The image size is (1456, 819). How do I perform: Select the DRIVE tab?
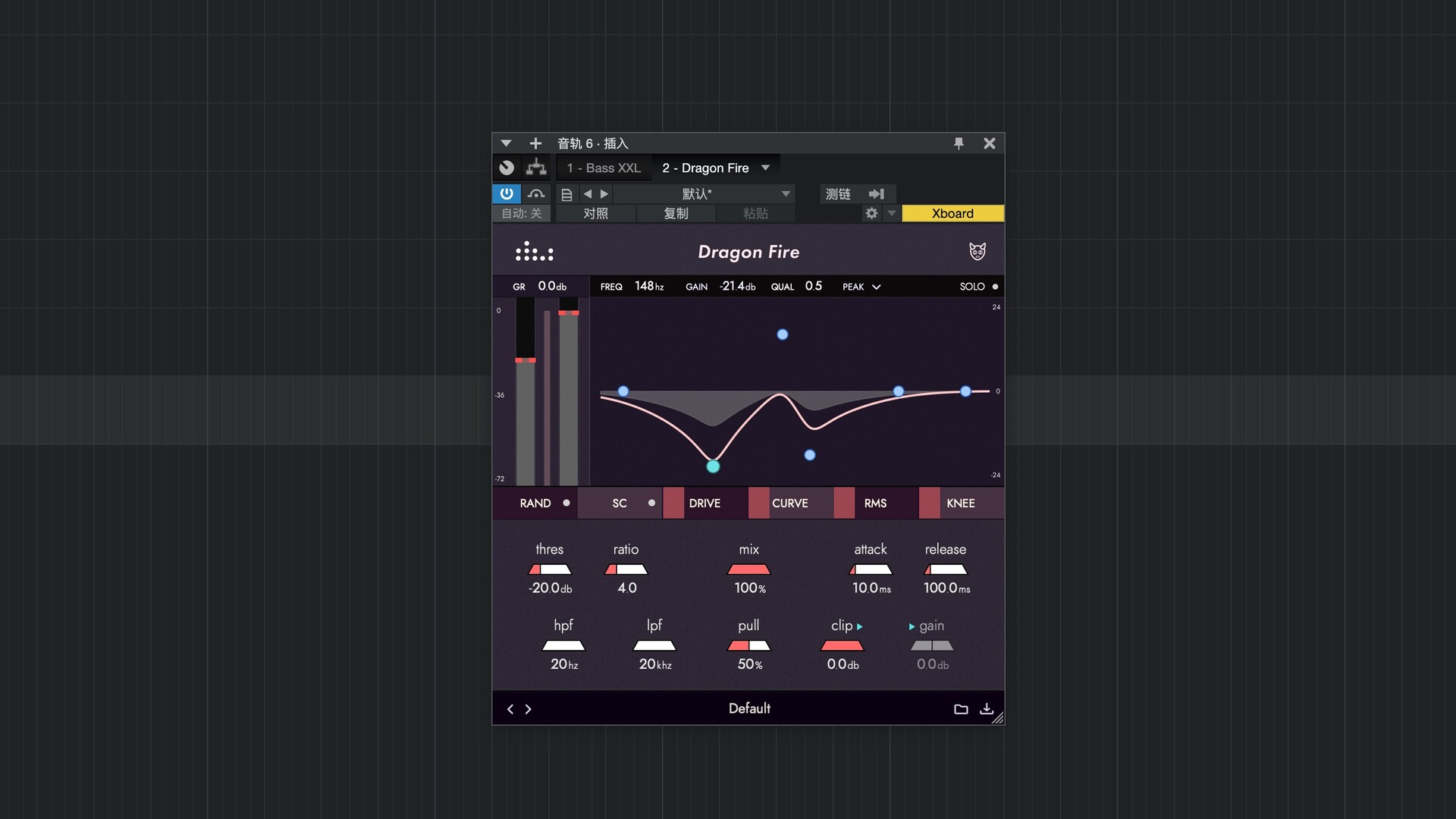(704, 504)
